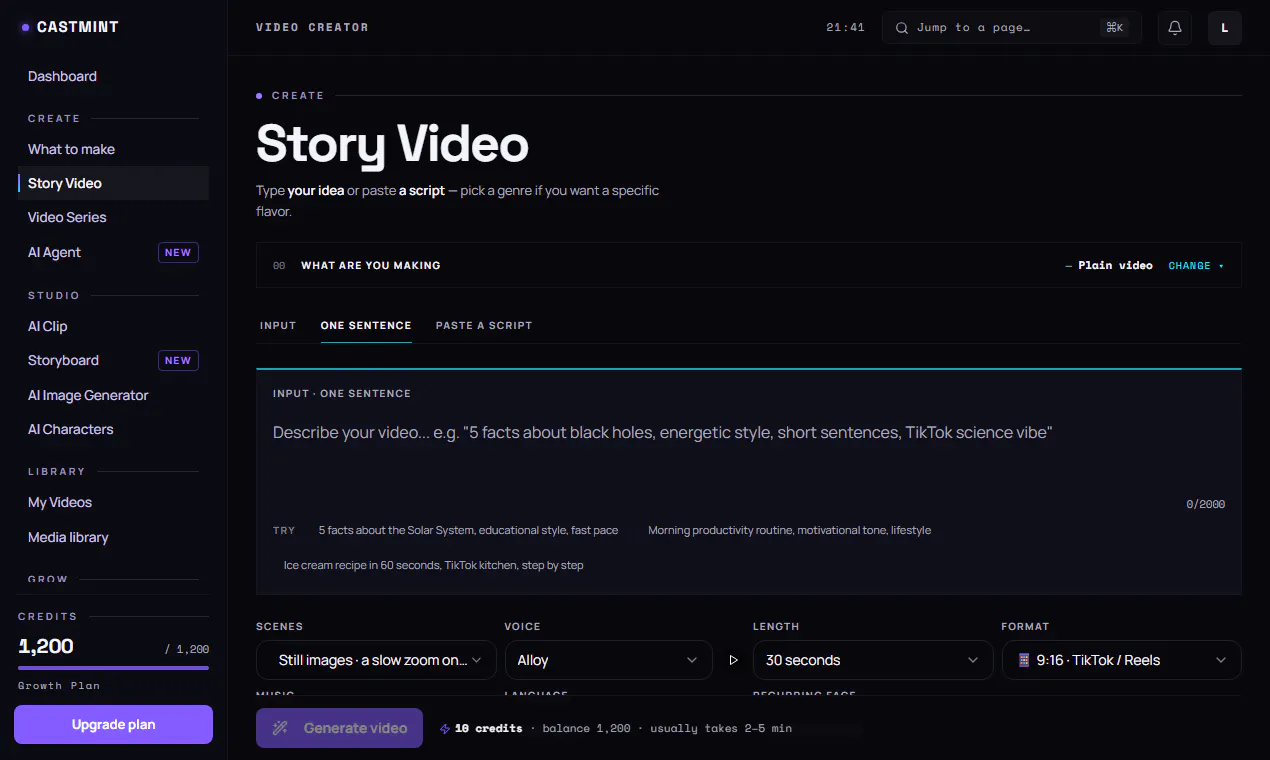The height and width of the screenshot is (760, 1270).
Task: Open the Scenes dropdown
Action: point(376,660)
